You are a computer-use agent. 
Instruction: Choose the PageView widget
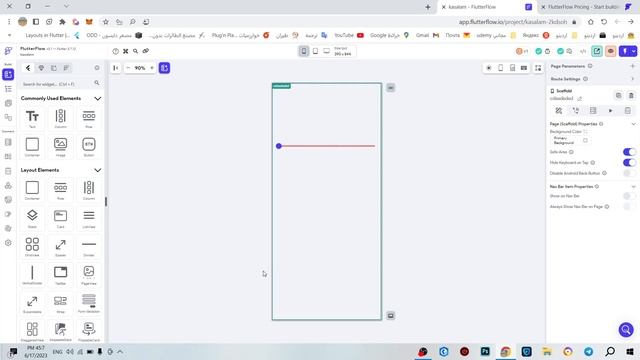point(89,275)
